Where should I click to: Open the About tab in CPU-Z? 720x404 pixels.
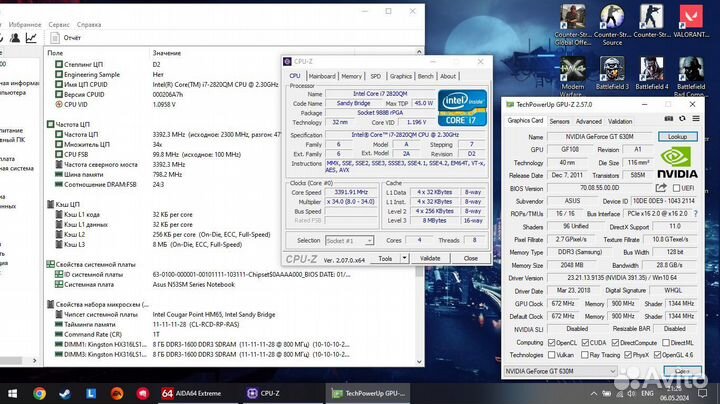pyautogui.click(x=448, y=76)
